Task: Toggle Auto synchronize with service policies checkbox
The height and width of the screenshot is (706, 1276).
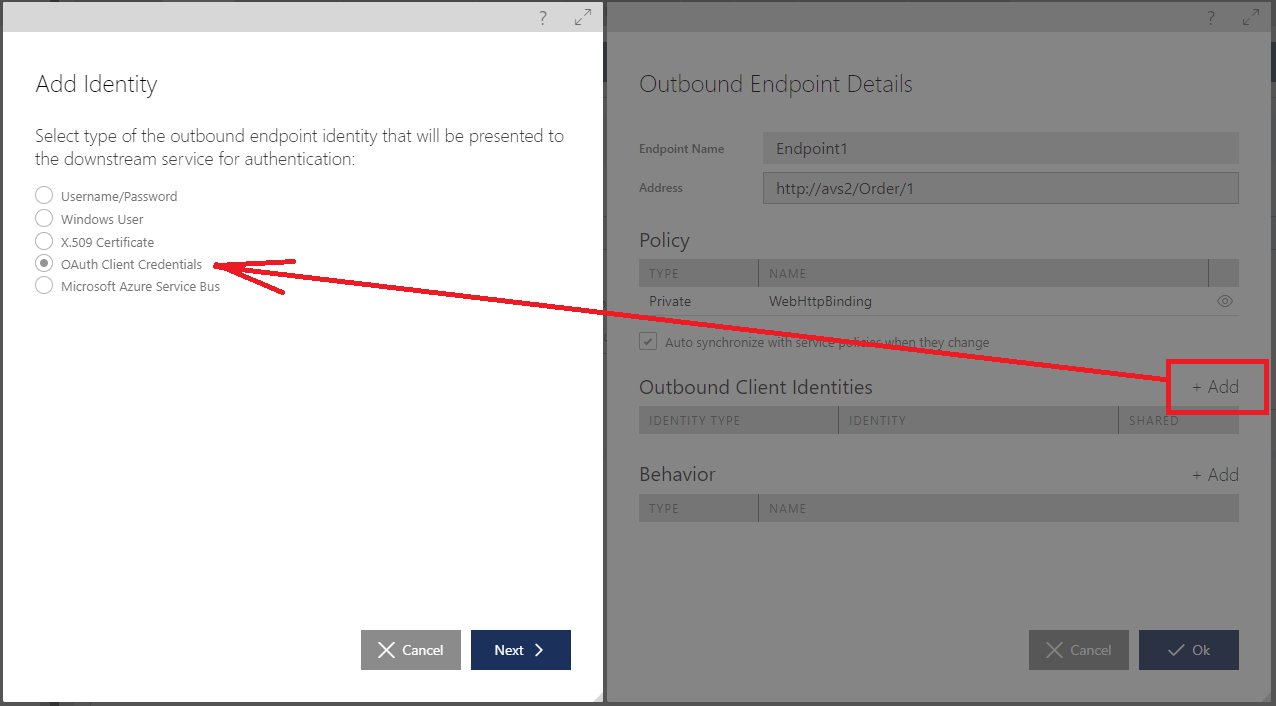Action: coord(649,342)
